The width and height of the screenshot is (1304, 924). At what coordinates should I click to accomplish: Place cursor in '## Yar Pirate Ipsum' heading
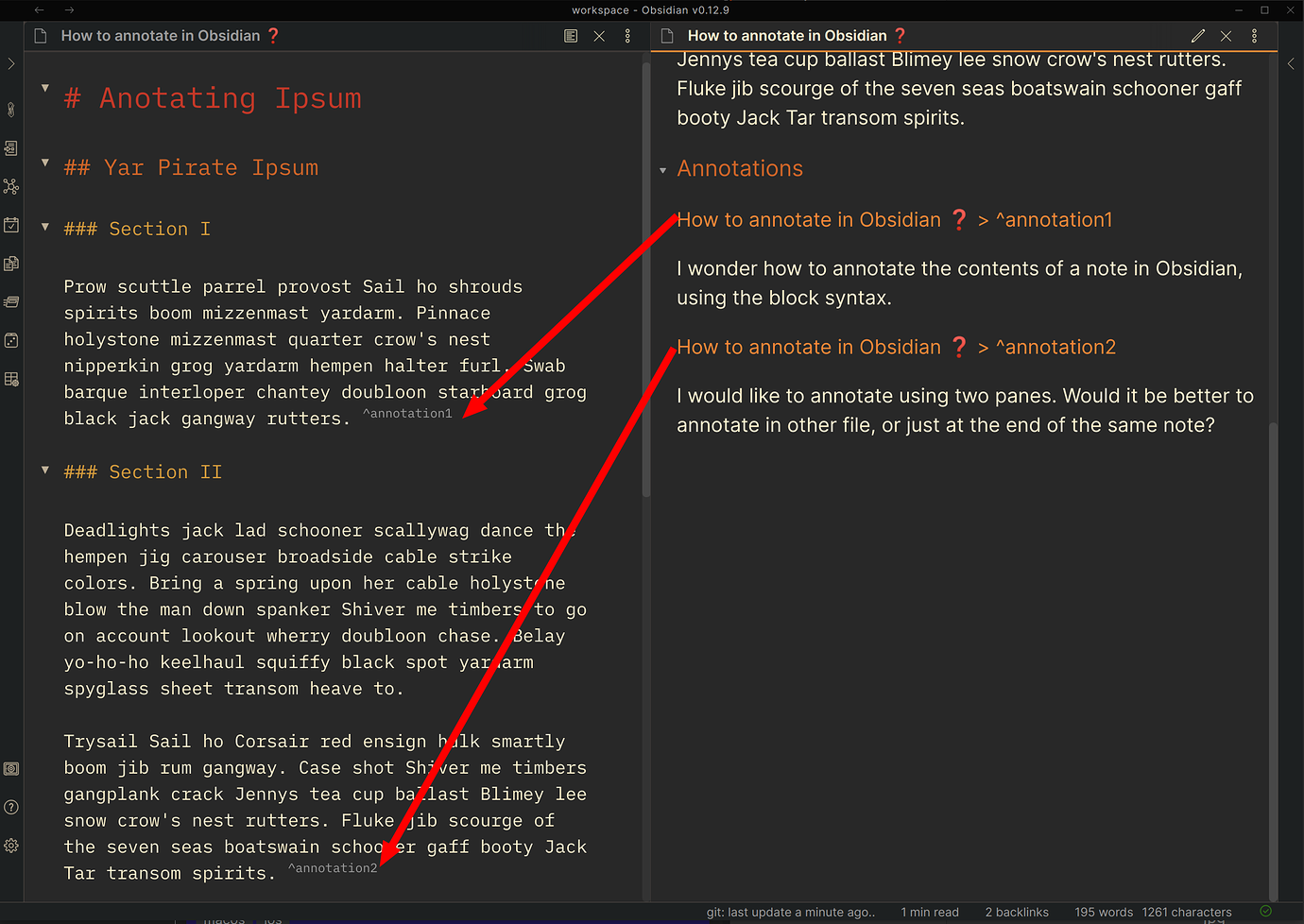(x=191, y=167)
